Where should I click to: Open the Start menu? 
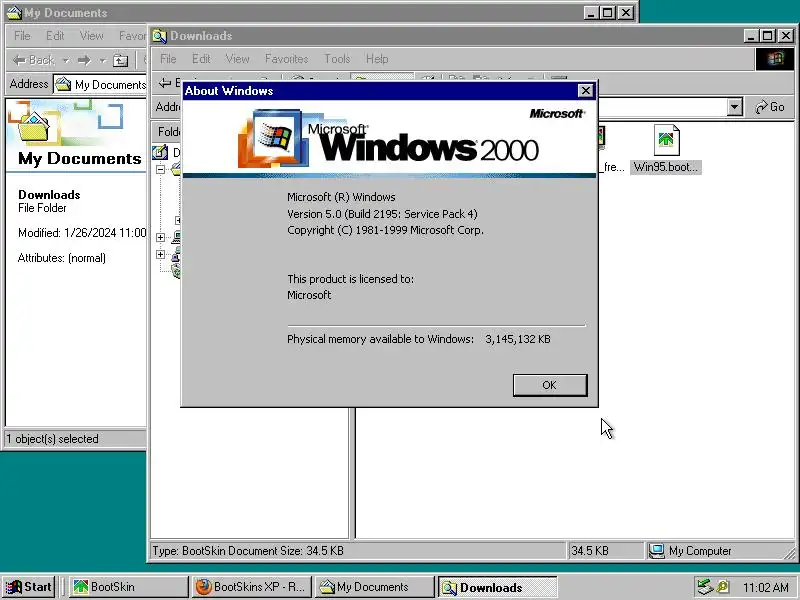coord(29,587)
